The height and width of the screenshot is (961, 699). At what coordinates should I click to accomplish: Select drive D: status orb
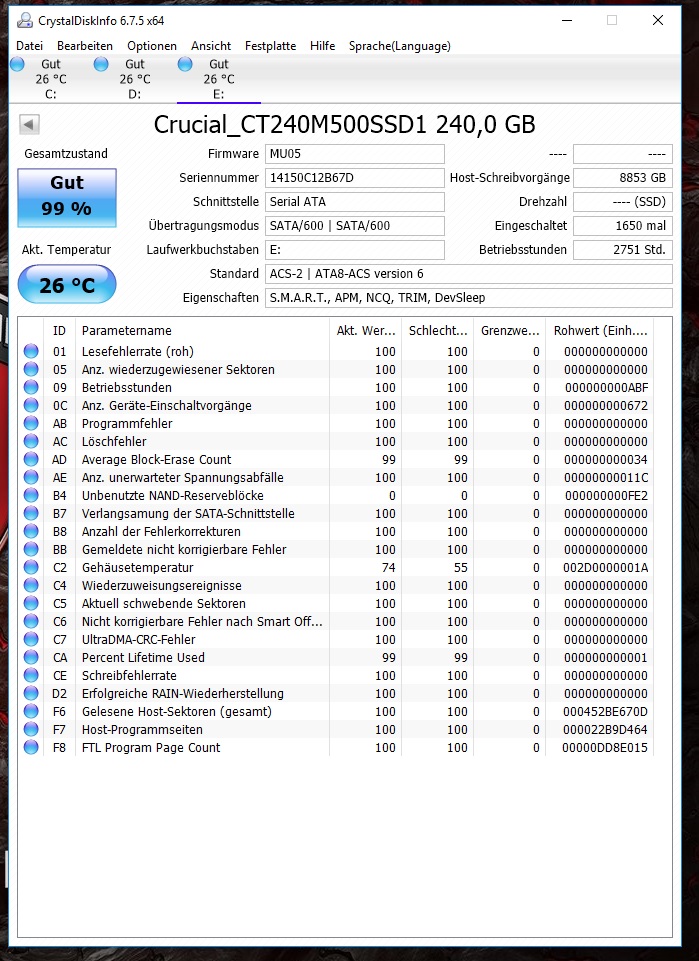tap(101, 64)
